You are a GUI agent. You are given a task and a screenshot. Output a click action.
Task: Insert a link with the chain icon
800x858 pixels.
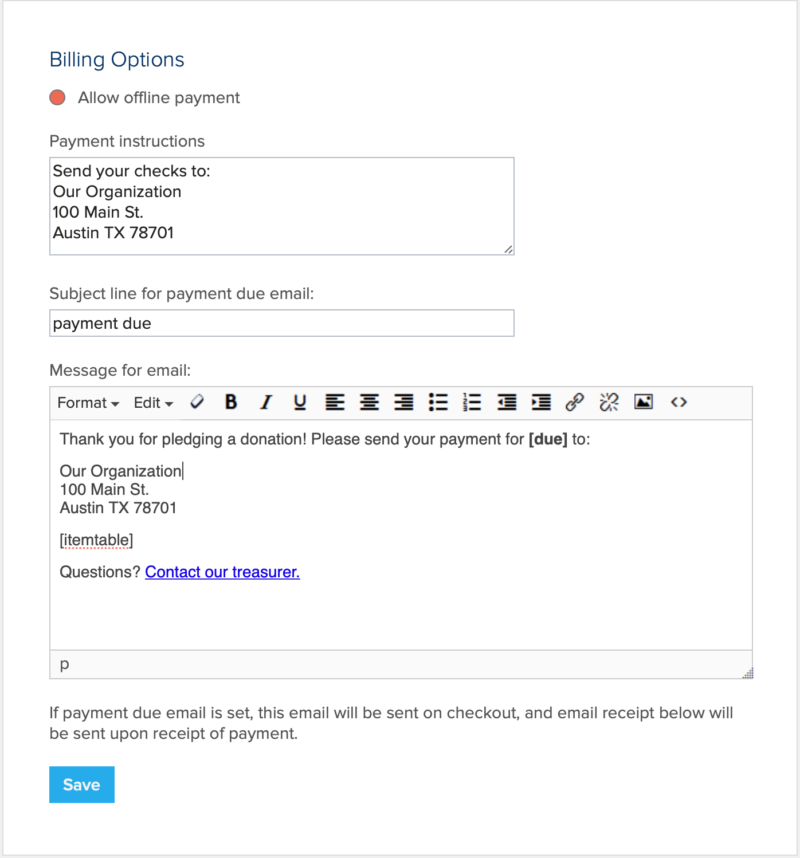coord(575,402)
